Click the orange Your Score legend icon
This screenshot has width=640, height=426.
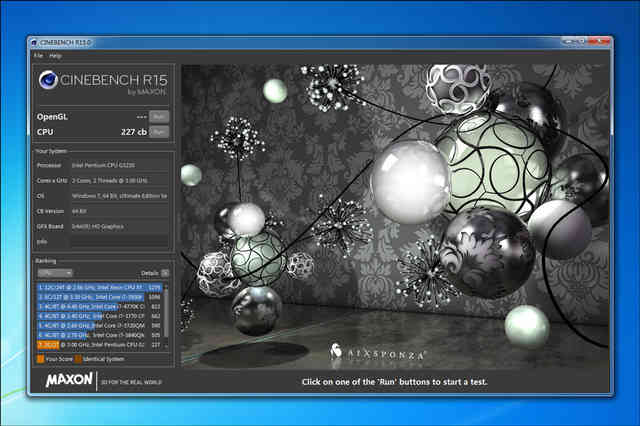[x=40, y=358]
